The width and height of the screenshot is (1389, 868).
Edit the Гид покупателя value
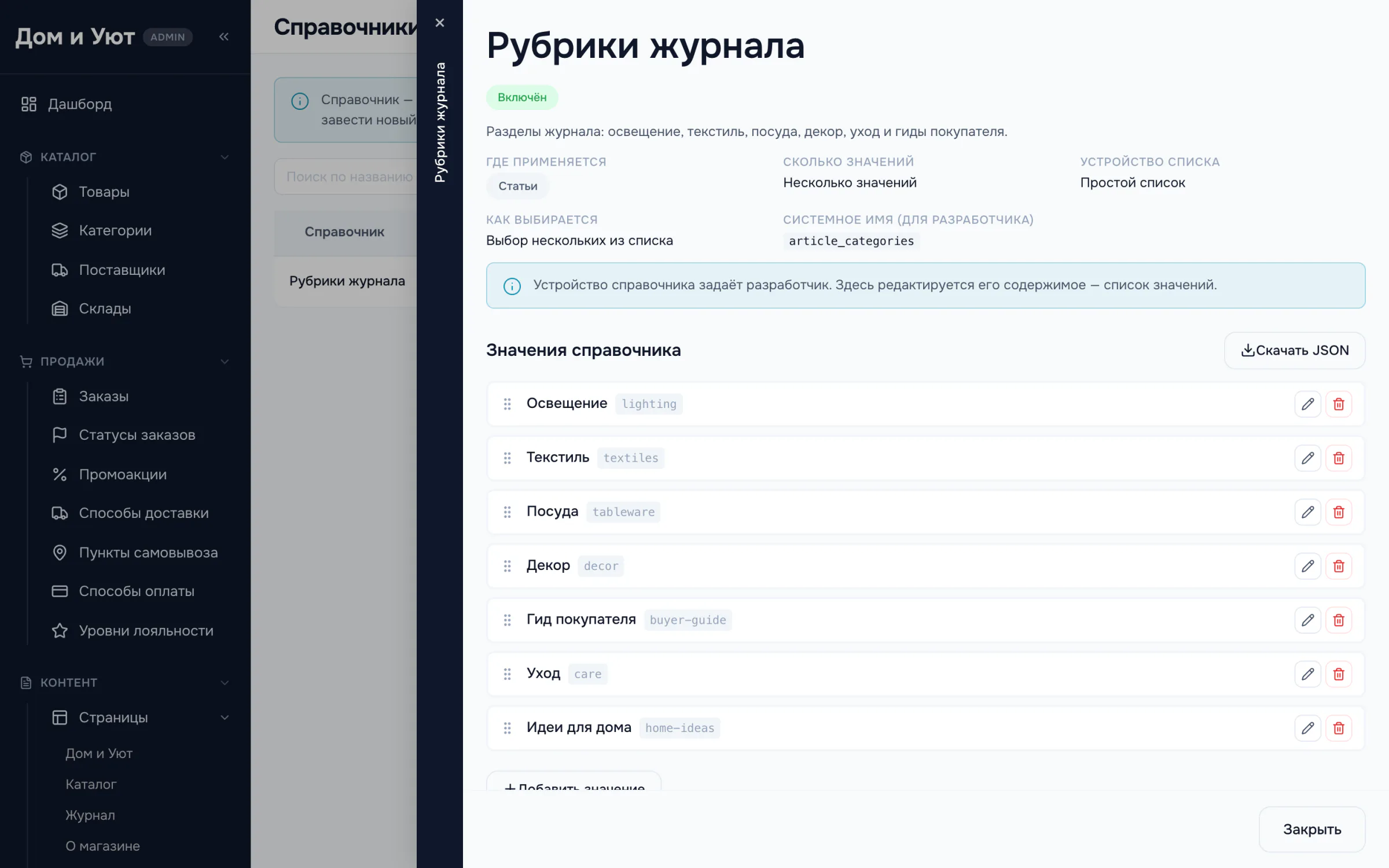1307,620
